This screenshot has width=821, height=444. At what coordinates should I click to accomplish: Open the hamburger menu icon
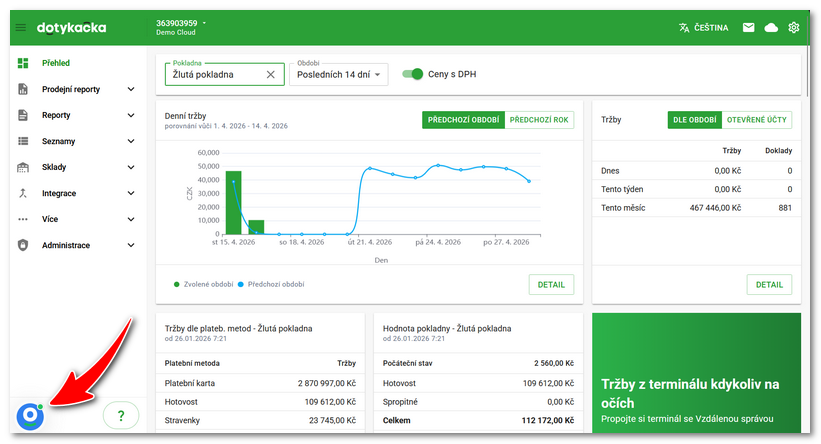[x=21, y=27]
